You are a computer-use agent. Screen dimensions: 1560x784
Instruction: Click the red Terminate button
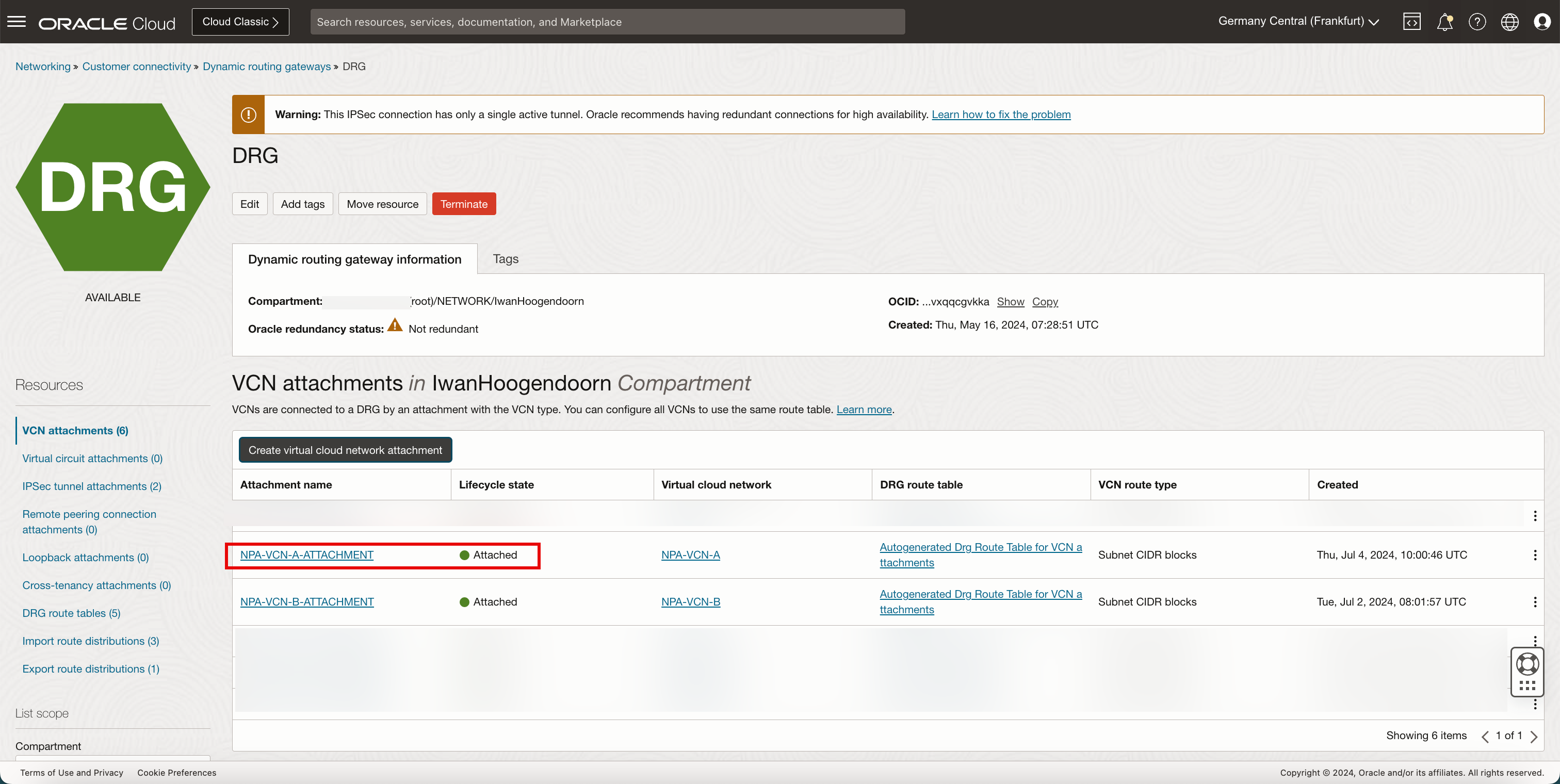coord(463,204)
